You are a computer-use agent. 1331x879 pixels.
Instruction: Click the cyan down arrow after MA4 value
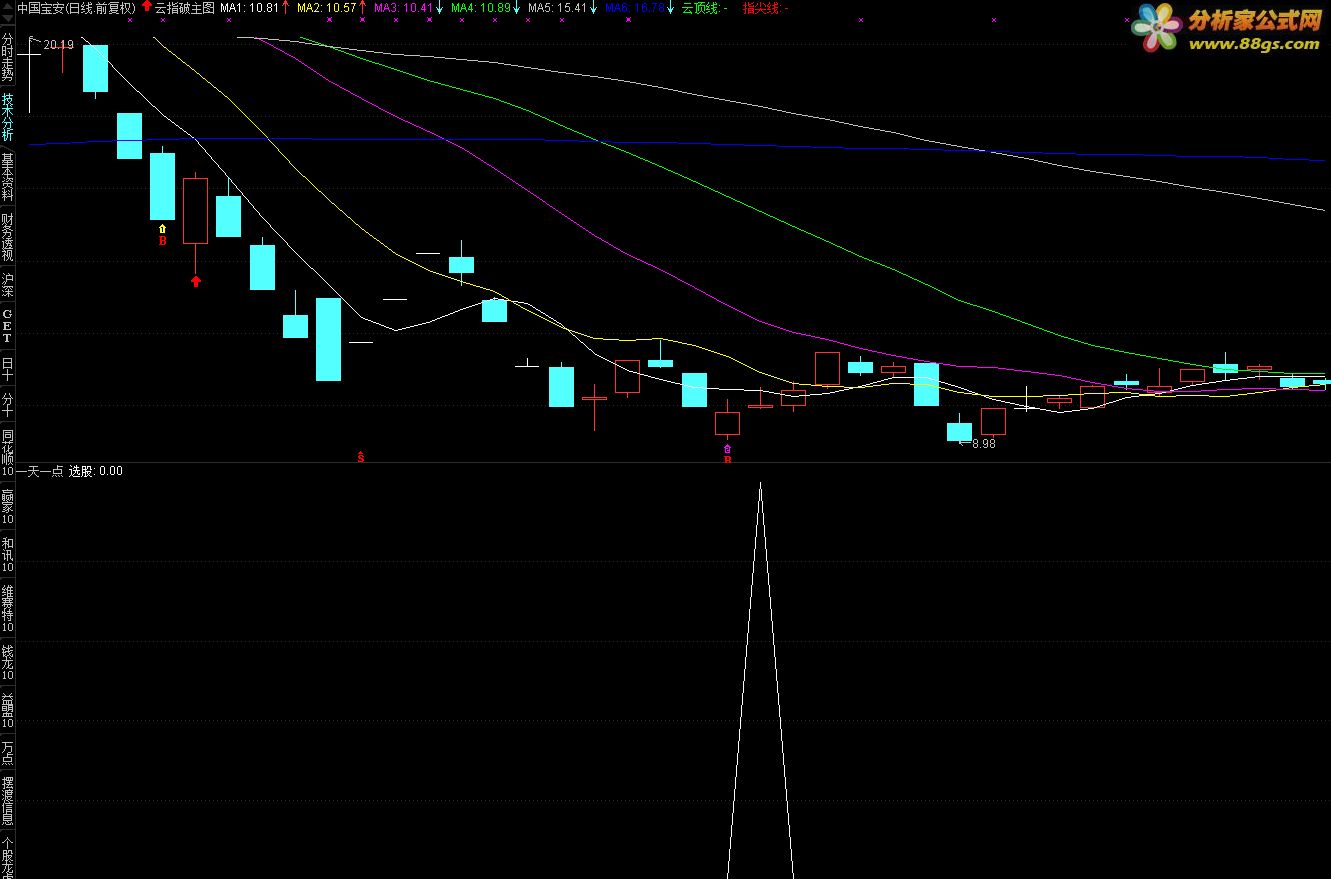pyautogui.click(x=516, y=7)
